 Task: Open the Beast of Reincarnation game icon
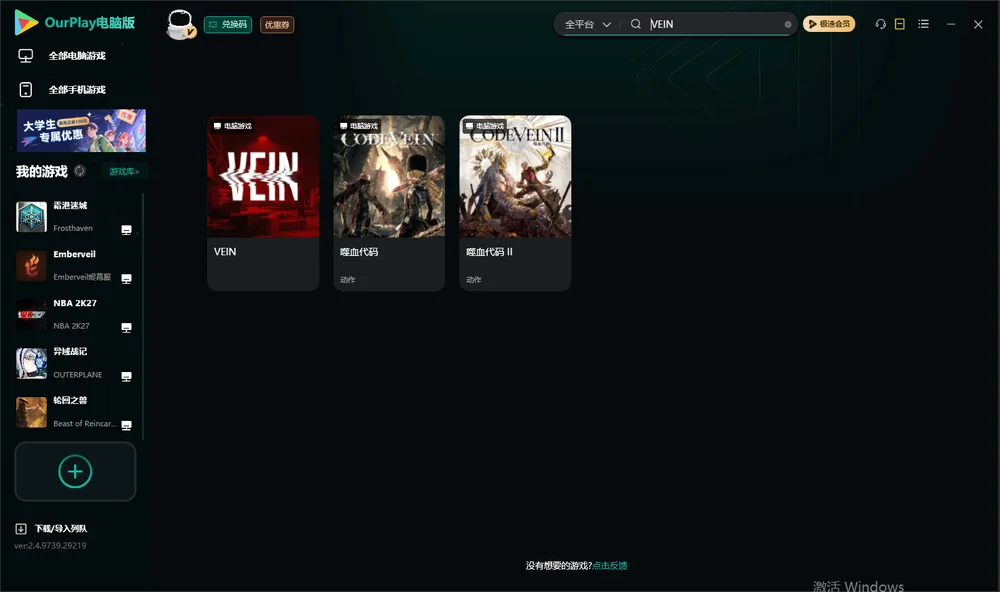coord(31,412)
